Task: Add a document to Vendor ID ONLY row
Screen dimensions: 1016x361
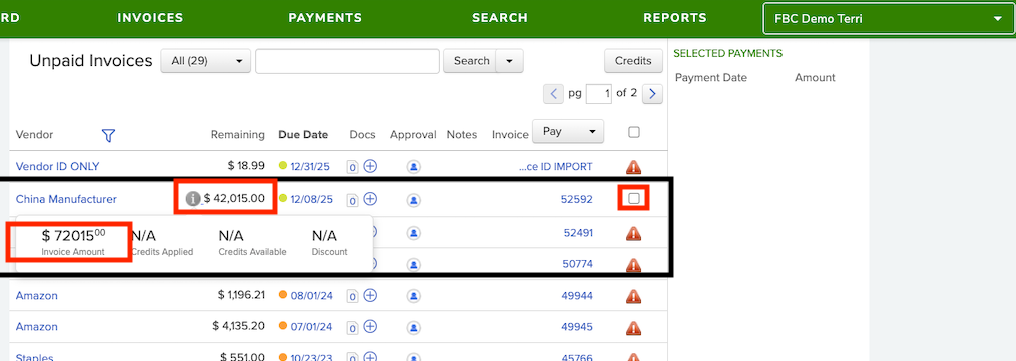Action: [370, 167]
